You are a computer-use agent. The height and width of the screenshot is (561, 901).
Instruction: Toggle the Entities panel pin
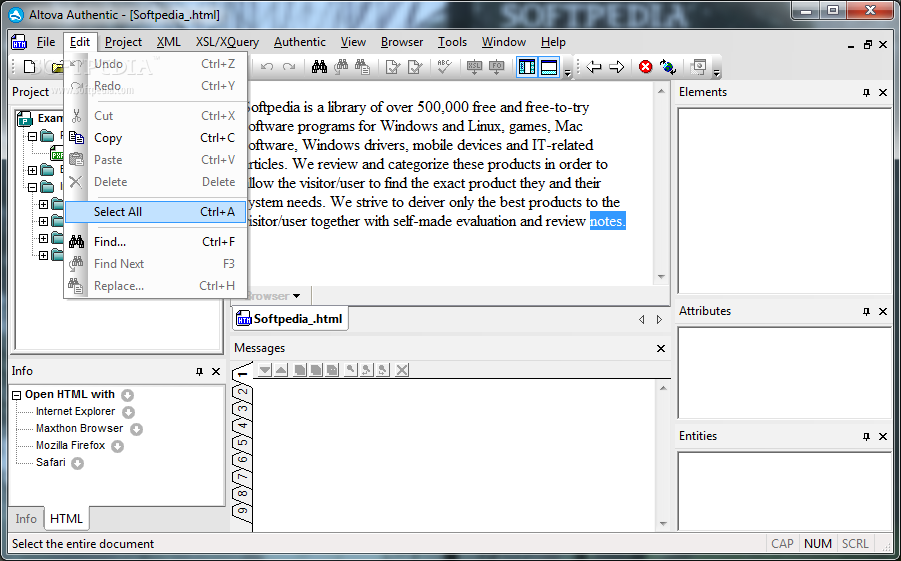click(867, 437)
